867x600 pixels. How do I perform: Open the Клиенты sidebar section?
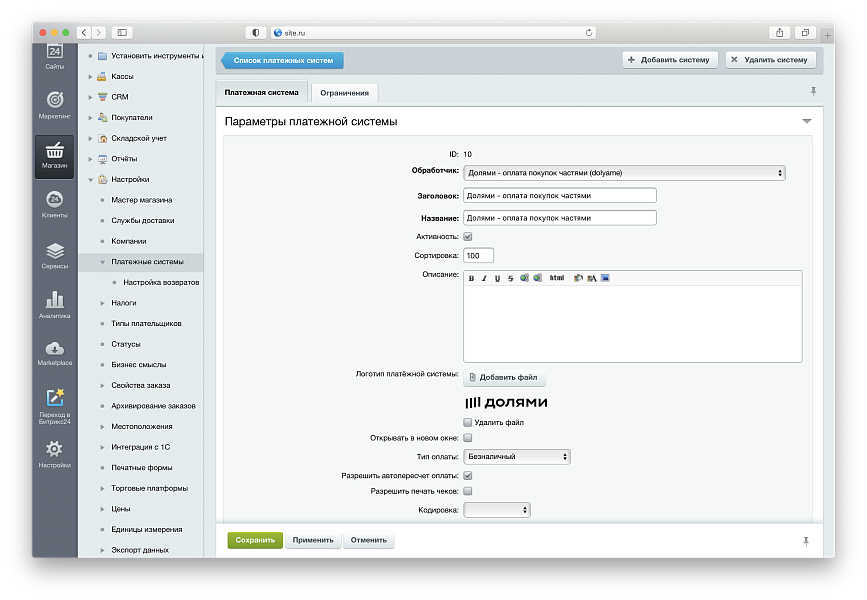(x=55, y=204)
